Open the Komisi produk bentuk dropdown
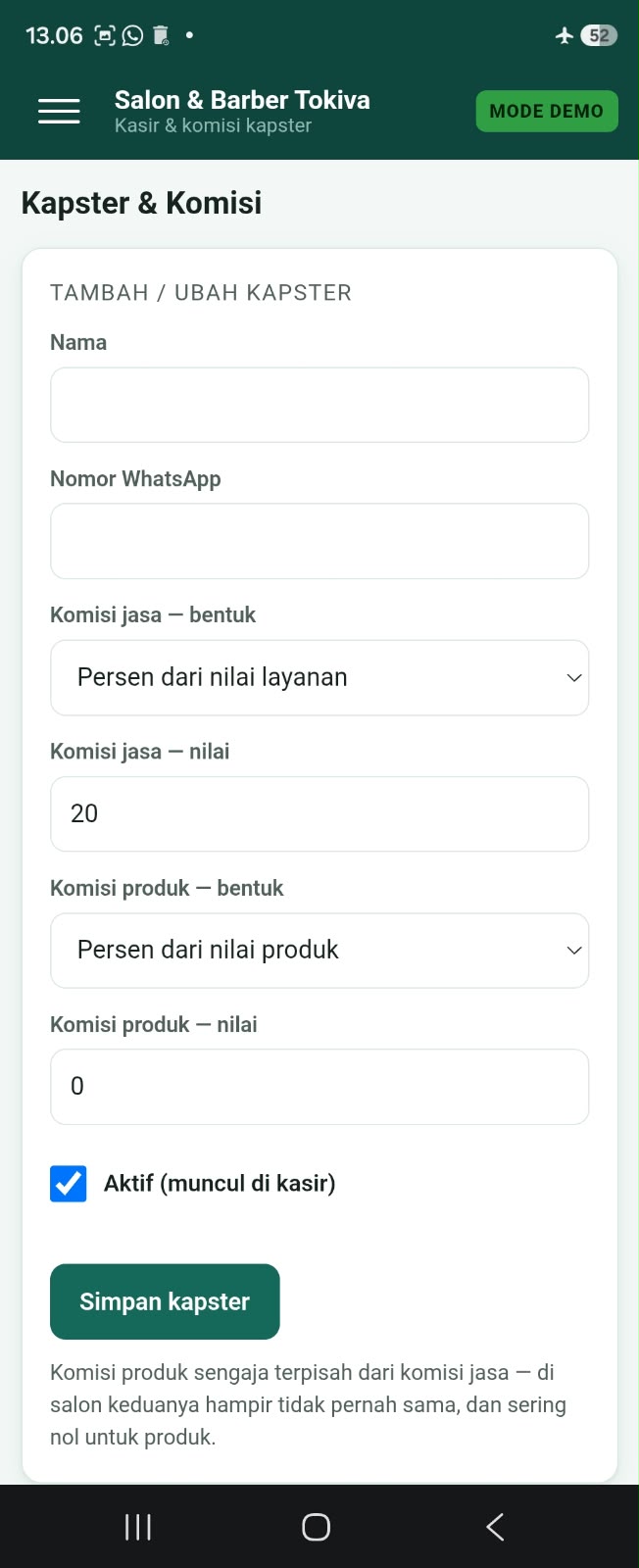The height and width of the screenshot is (1568, 639). pyautogui.click(x=319, y=951)
